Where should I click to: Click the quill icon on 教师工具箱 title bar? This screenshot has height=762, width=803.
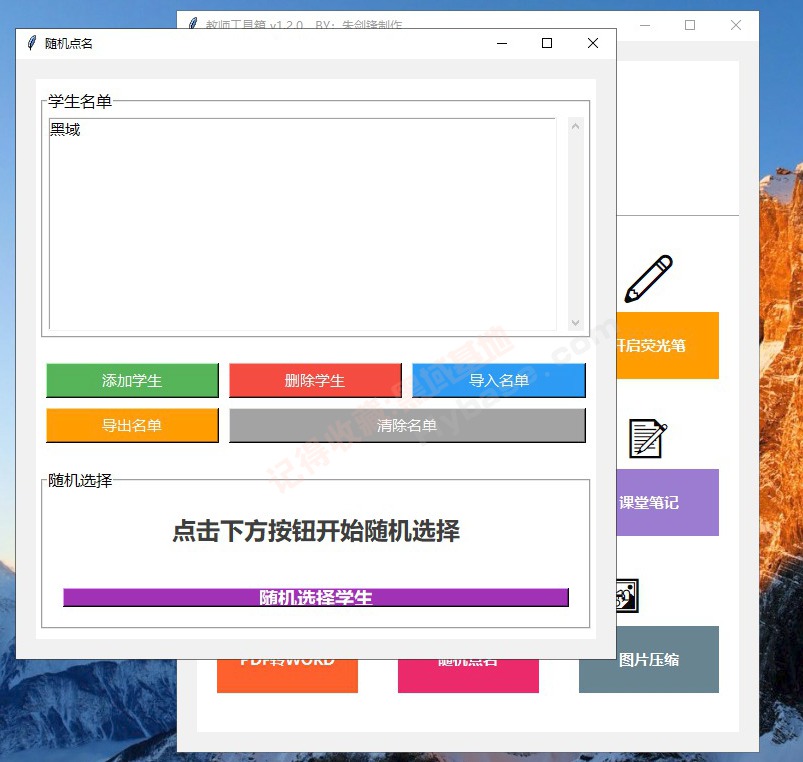click(x=191, y=24)
